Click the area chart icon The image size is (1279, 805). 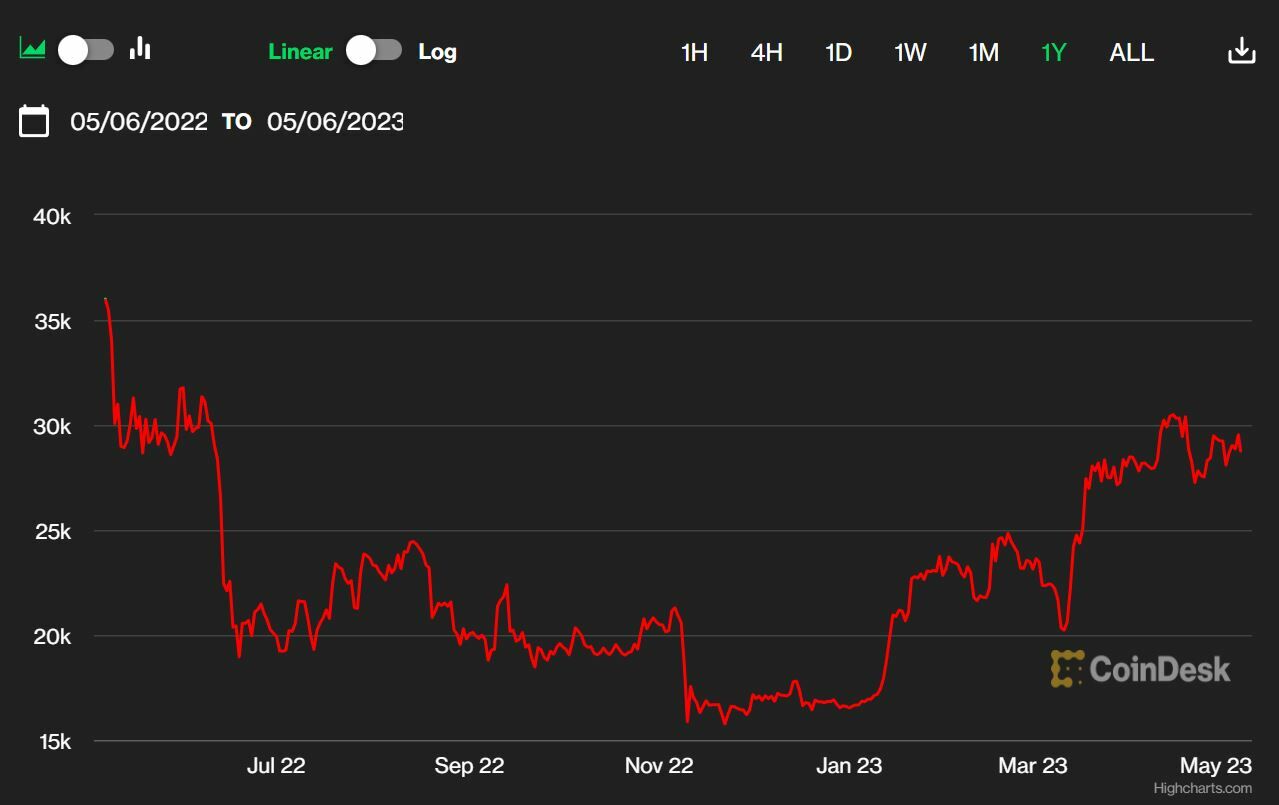click(32, 49)
